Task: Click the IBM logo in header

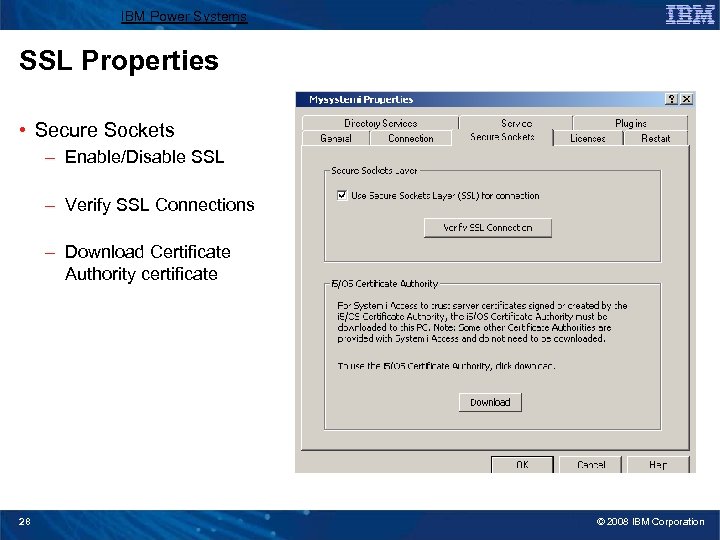Action: click(690, 14)
